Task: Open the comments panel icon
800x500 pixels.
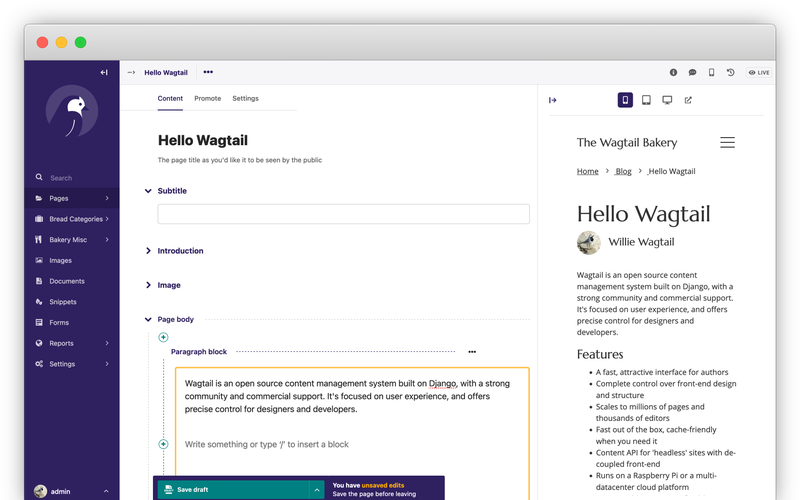Action: coord(692,72)
